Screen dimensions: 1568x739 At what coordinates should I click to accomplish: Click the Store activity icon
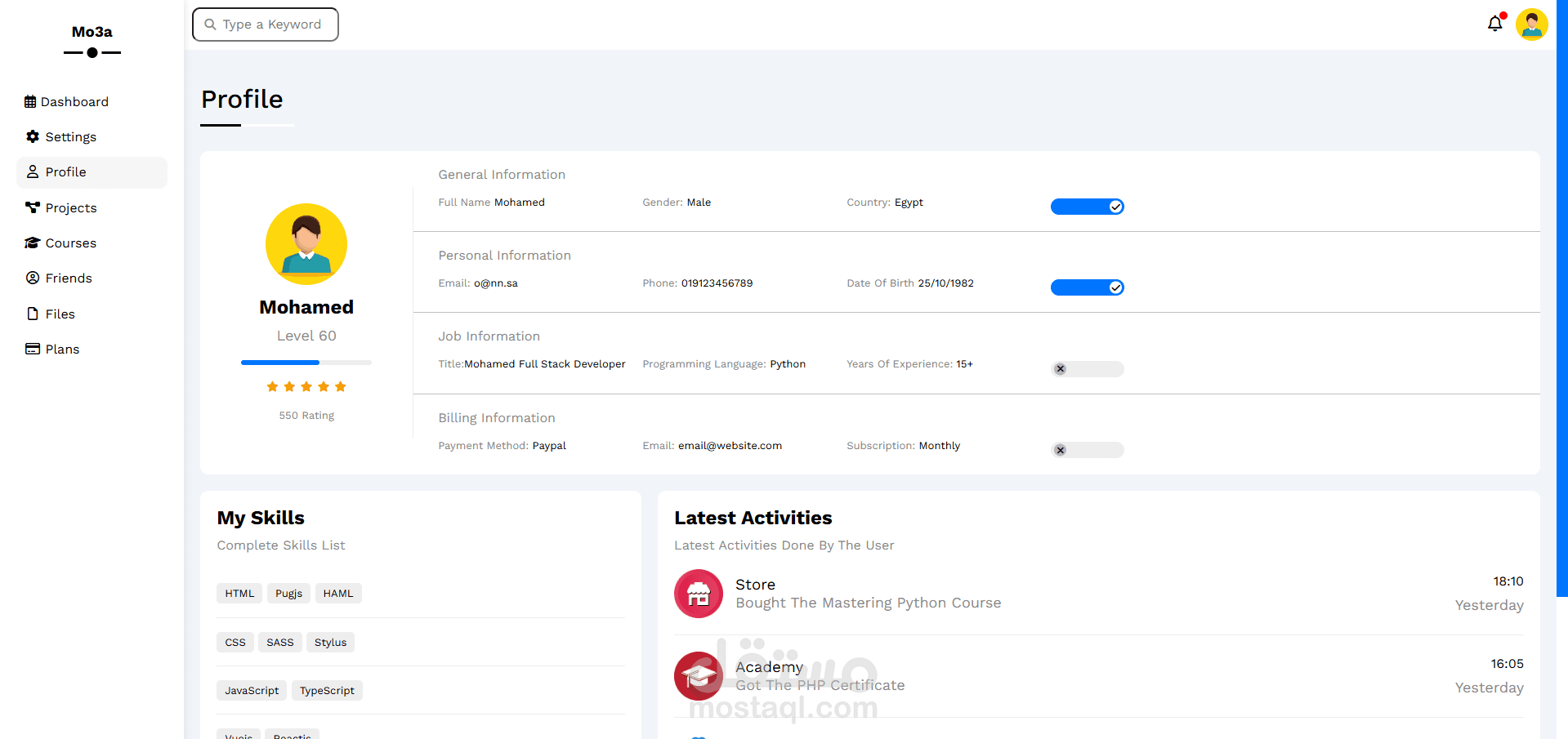pos(699,594)
